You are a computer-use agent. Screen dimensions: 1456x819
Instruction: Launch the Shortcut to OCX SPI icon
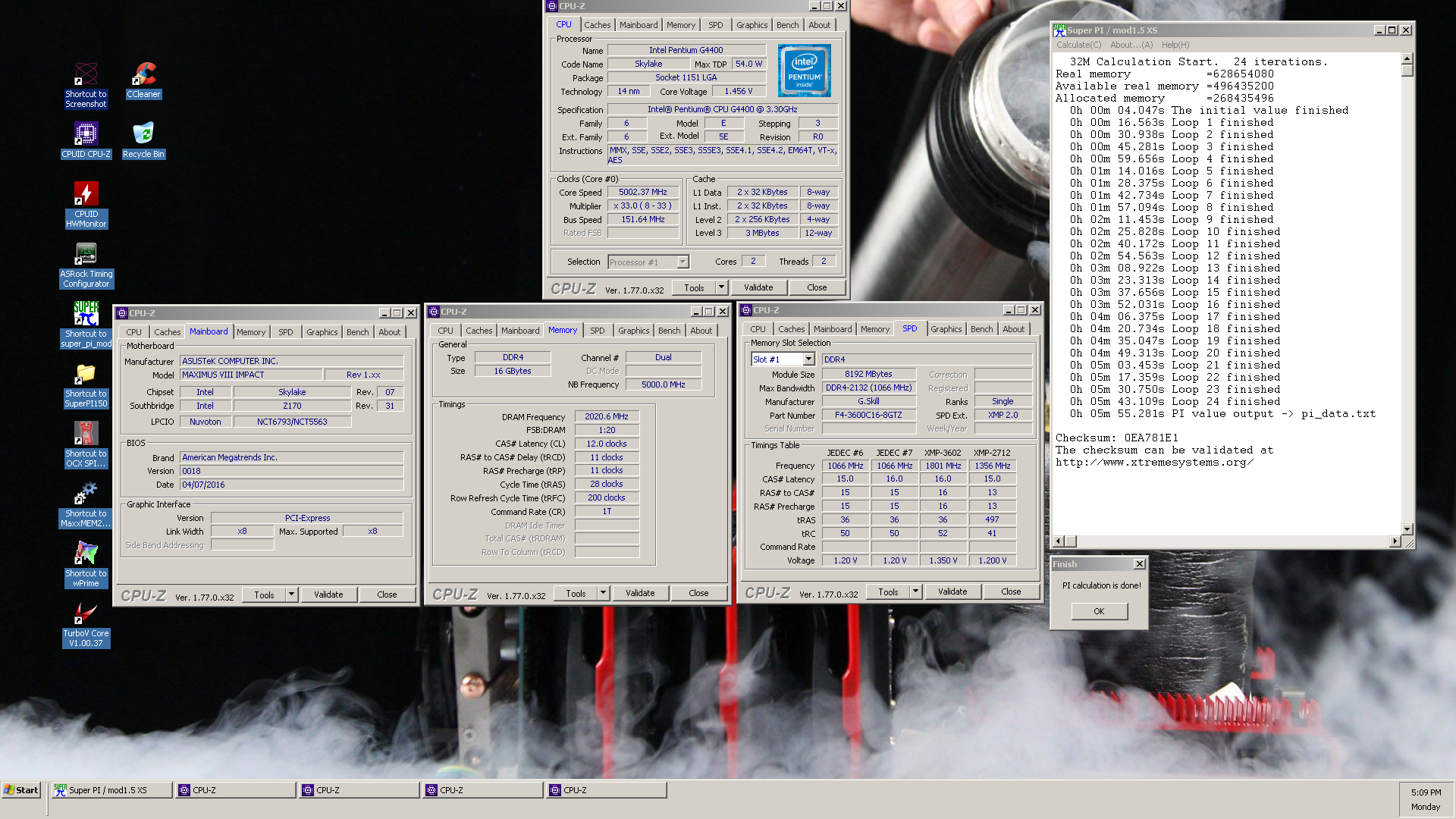coord(86,444)
